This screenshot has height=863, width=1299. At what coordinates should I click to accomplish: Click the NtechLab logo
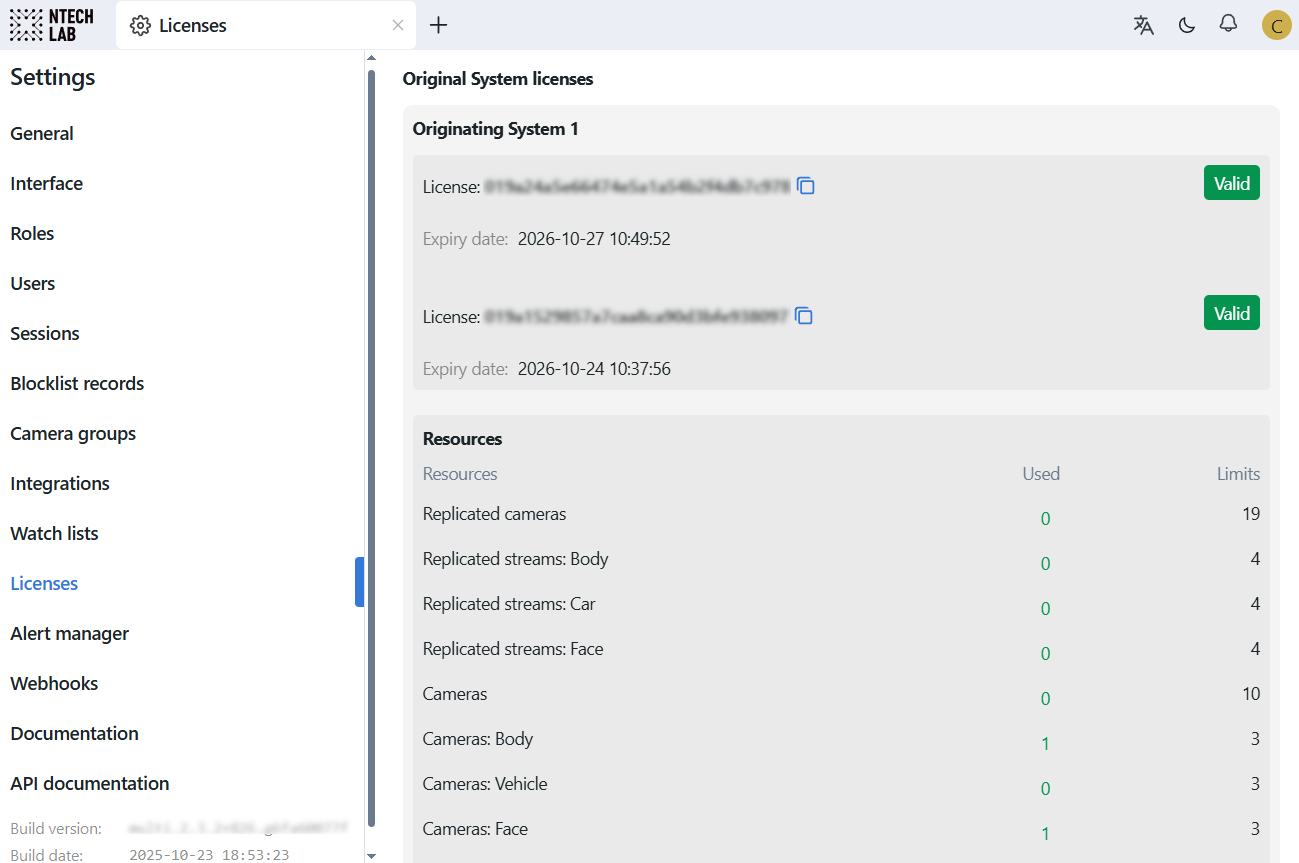pos(51,25)
